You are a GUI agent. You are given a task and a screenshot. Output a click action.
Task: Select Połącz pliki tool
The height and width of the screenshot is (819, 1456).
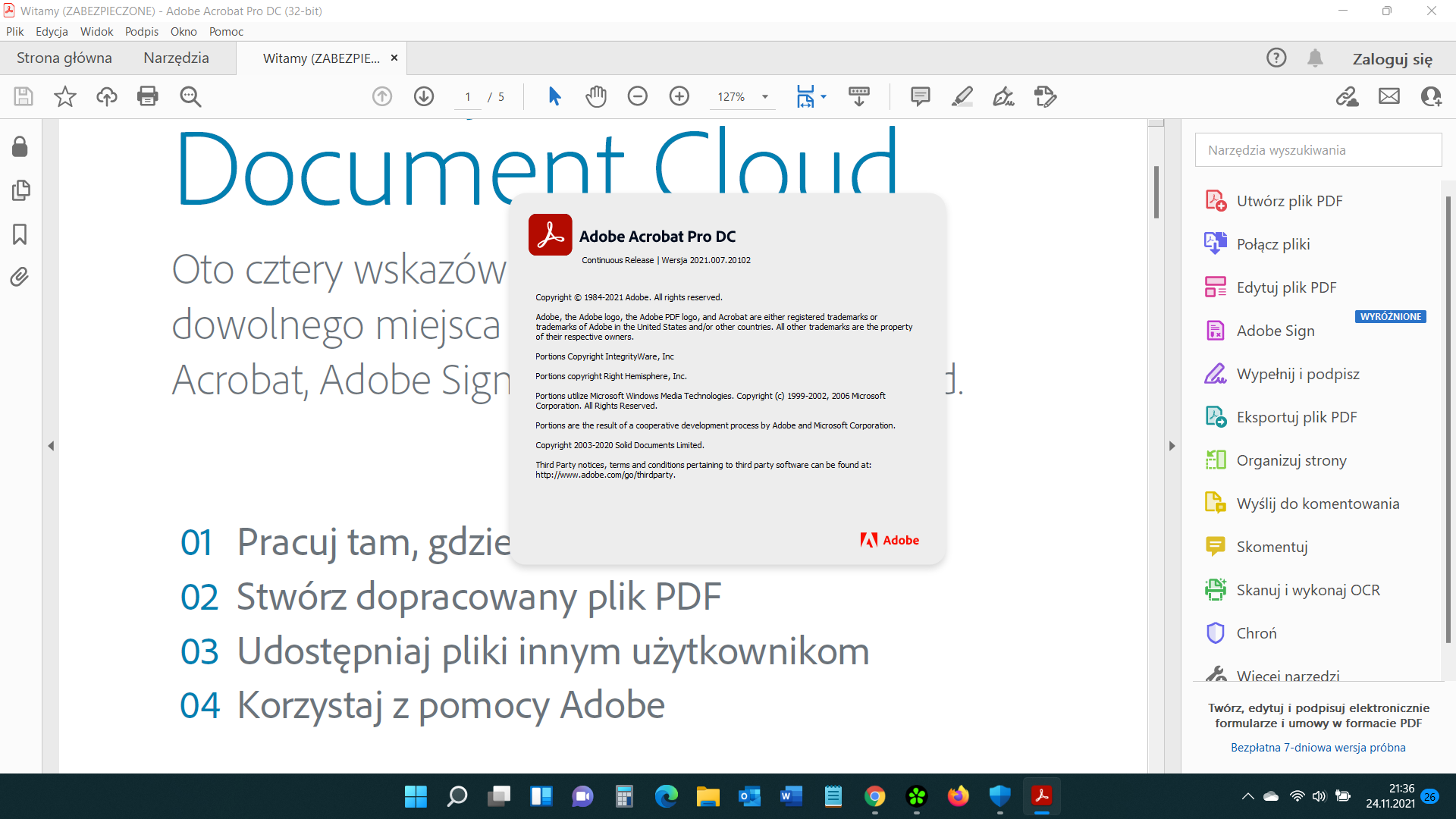coord(1257,244)
